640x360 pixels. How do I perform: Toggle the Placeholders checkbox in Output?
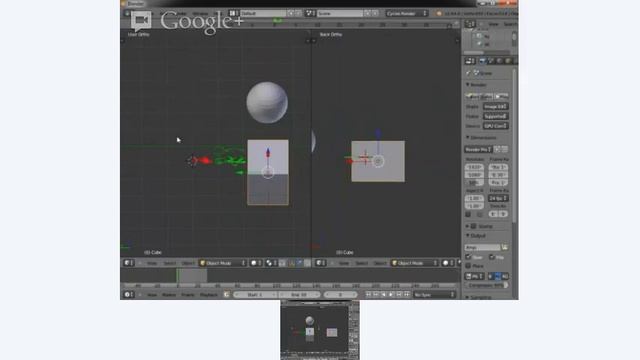469,266
